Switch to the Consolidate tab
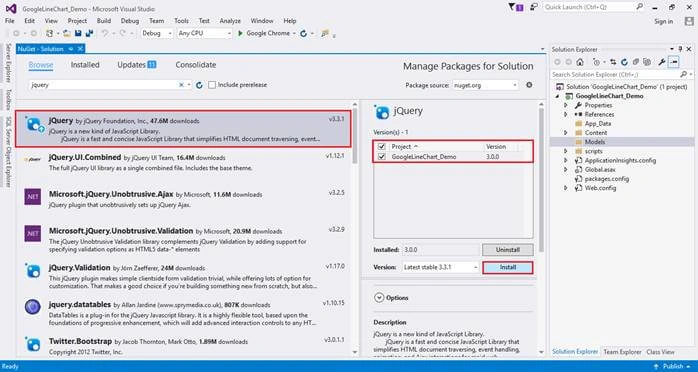 click(195, 65)
